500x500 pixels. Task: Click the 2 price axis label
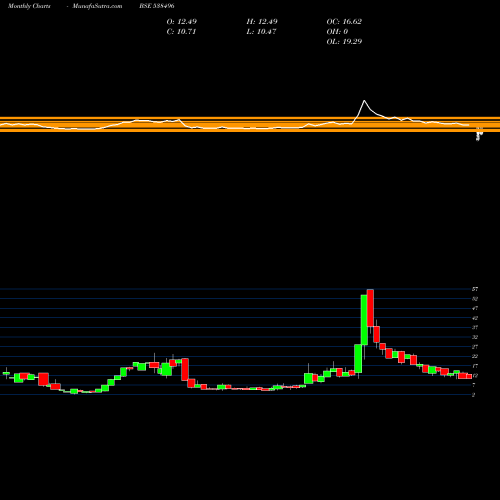(x=474, y=395)
